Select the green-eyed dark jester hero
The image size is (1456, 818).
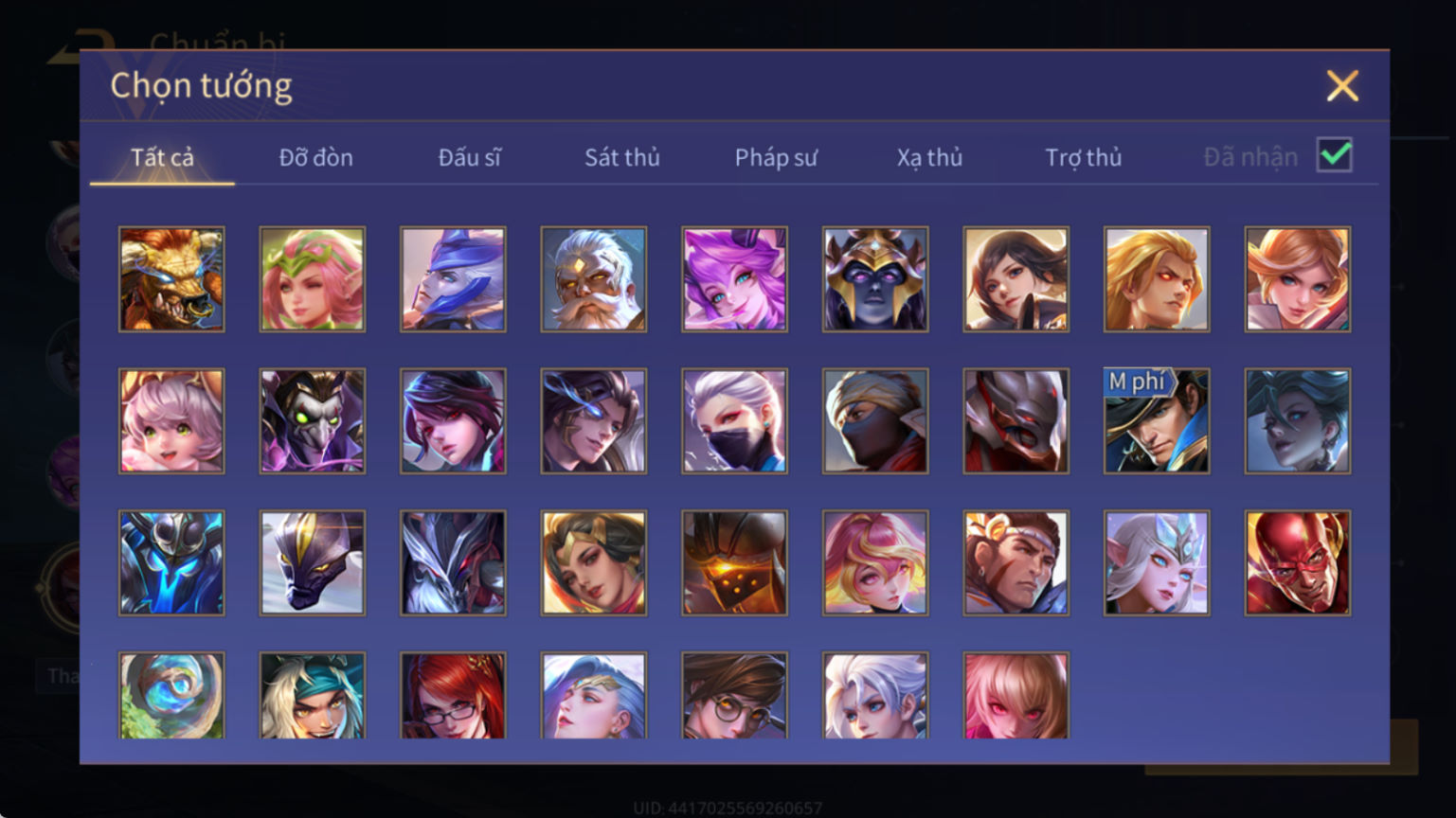point(313,421)
